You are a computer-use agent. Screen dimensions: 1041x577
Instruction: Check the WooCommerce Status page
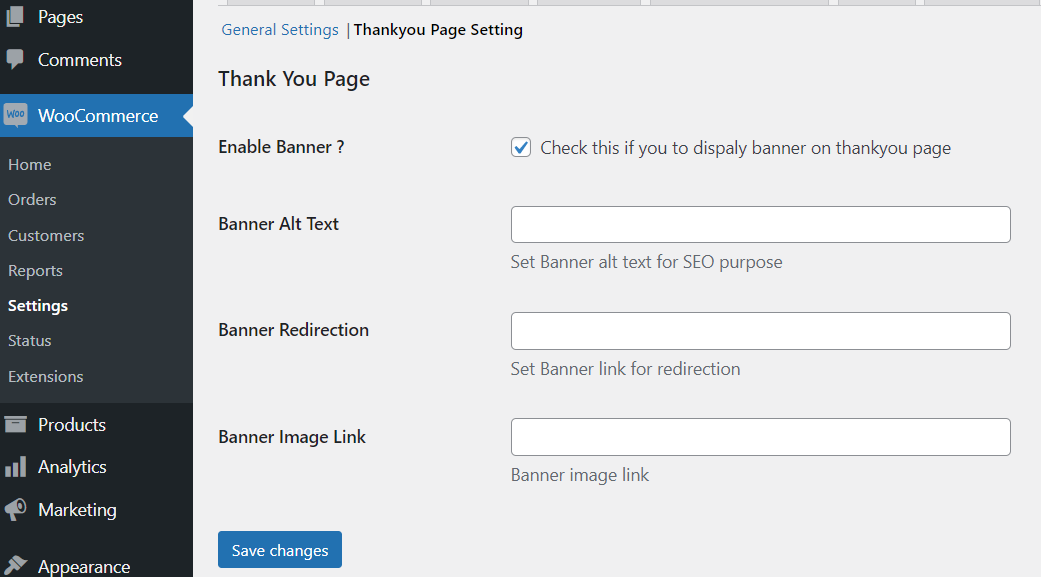(29, 340)
